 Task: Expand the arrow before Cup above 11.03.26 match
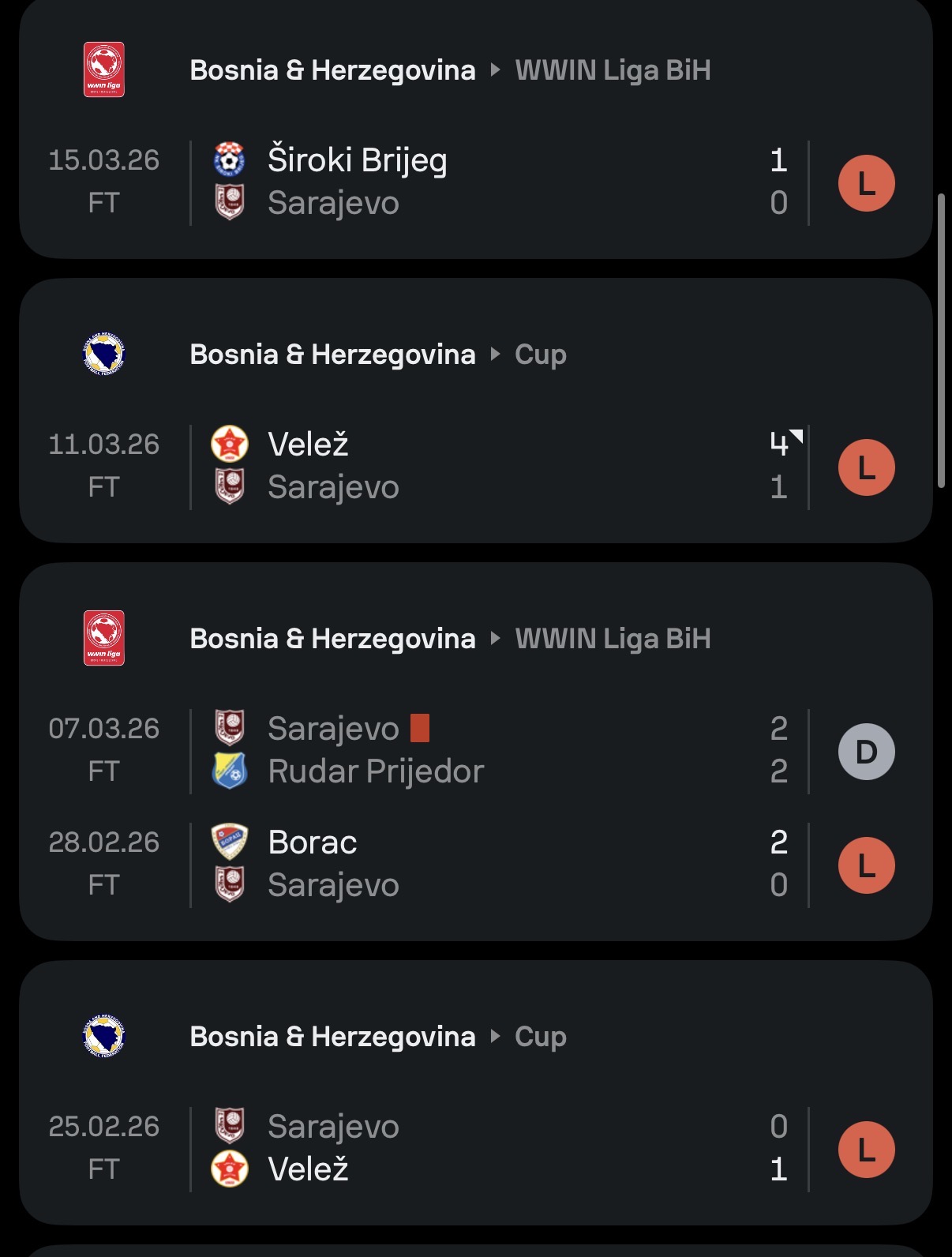point(495,354)
